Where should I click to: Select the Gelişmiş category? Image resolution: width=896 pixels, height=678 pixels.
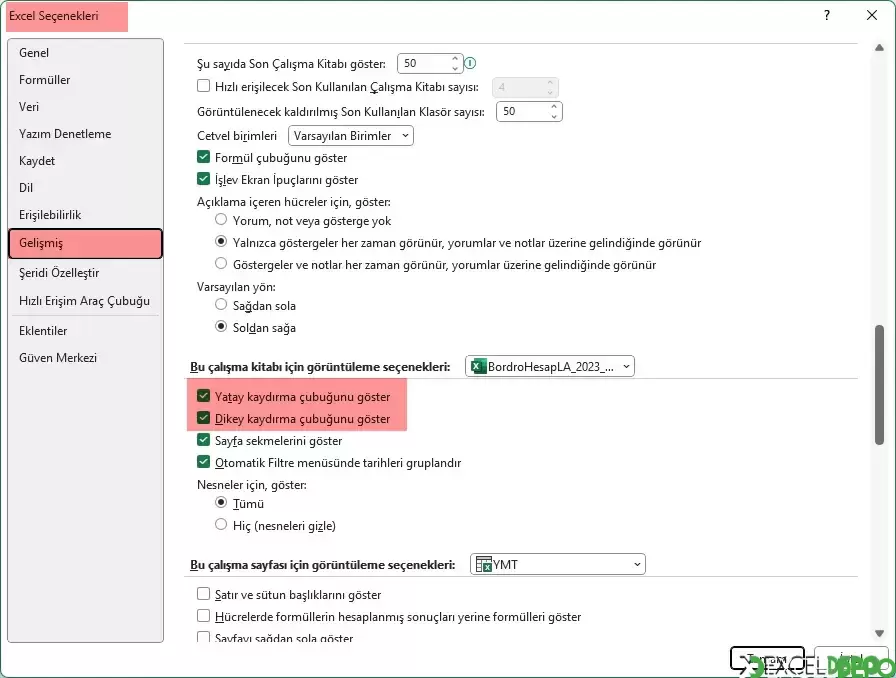pos(86,243)
